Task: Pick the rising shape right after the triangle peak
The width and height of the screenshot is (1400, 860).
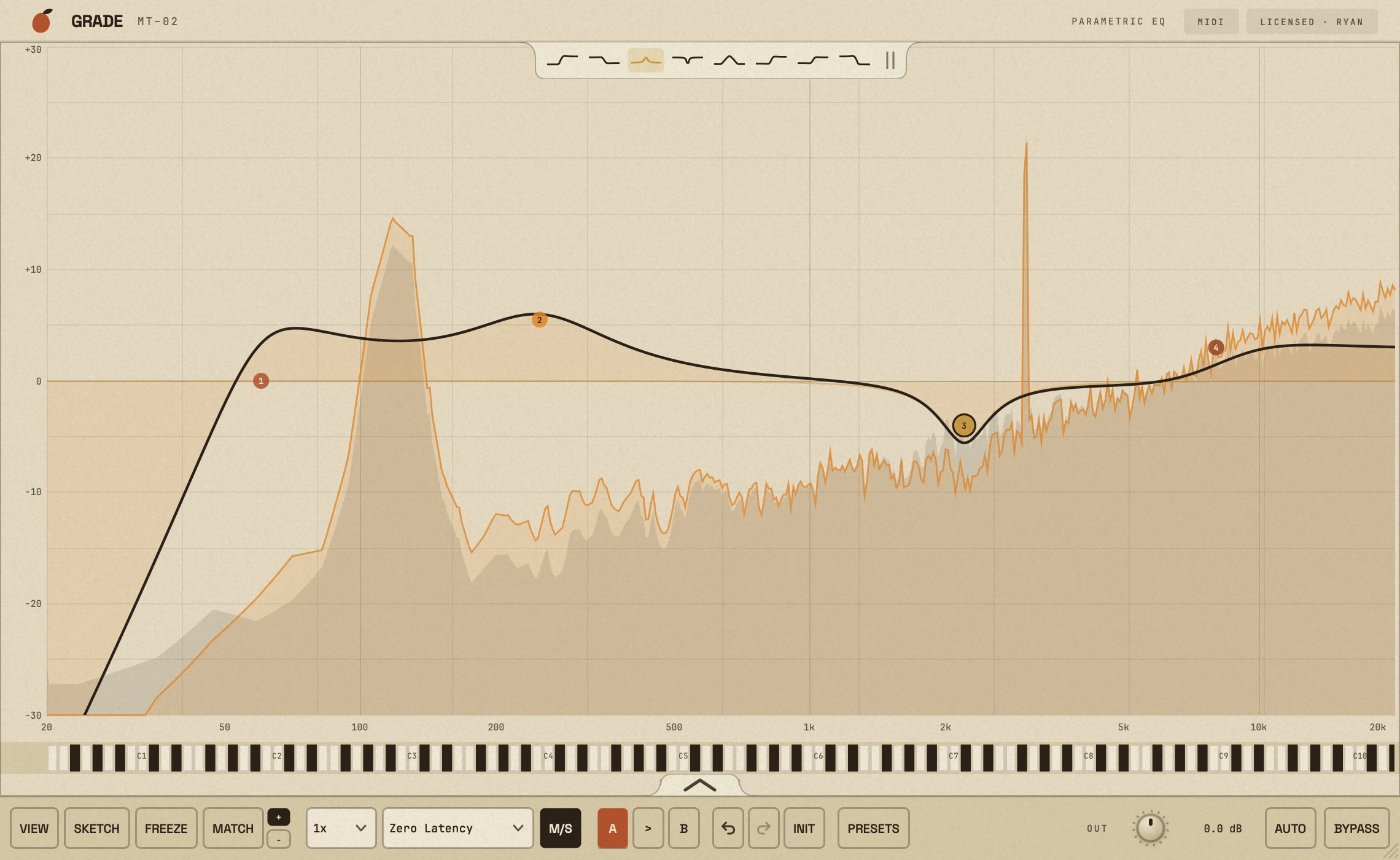Action: (771, 60)
